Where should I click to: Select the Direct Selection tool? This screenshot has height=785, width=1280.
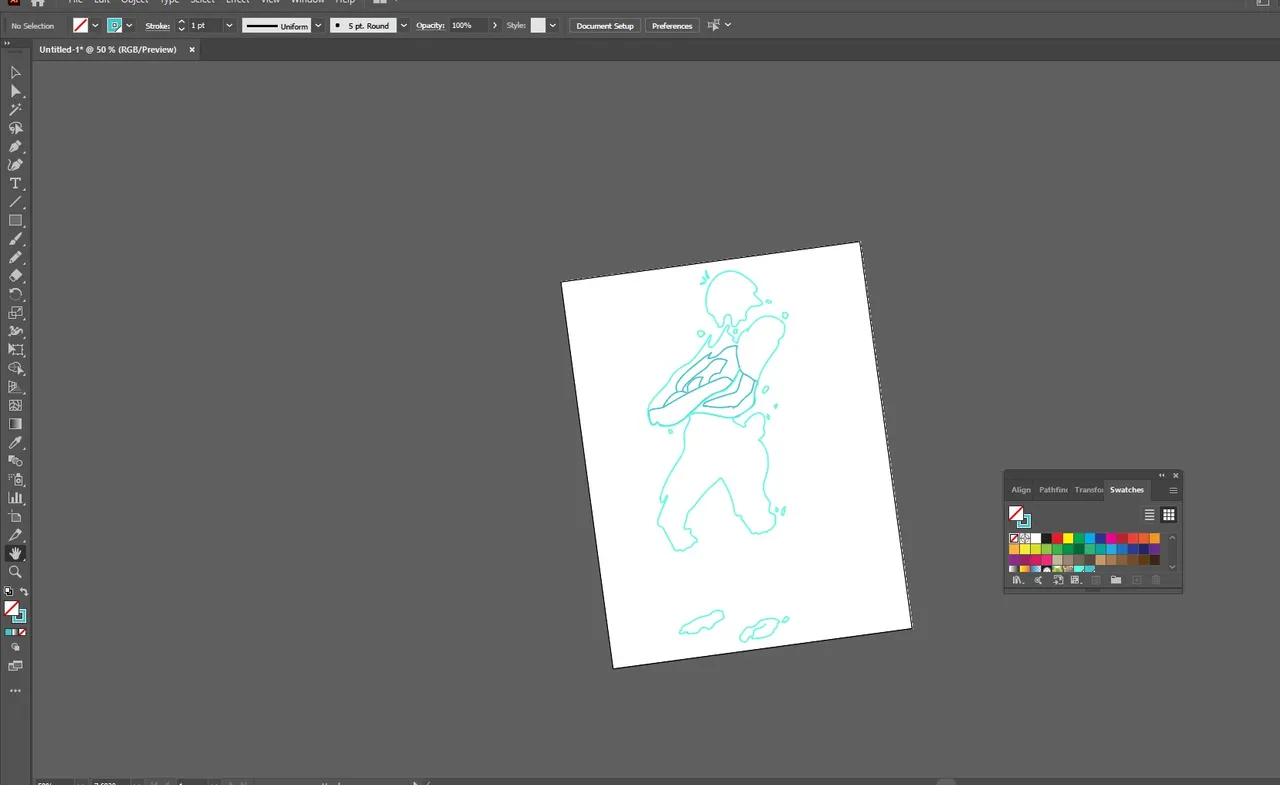(x=15, y=91)
